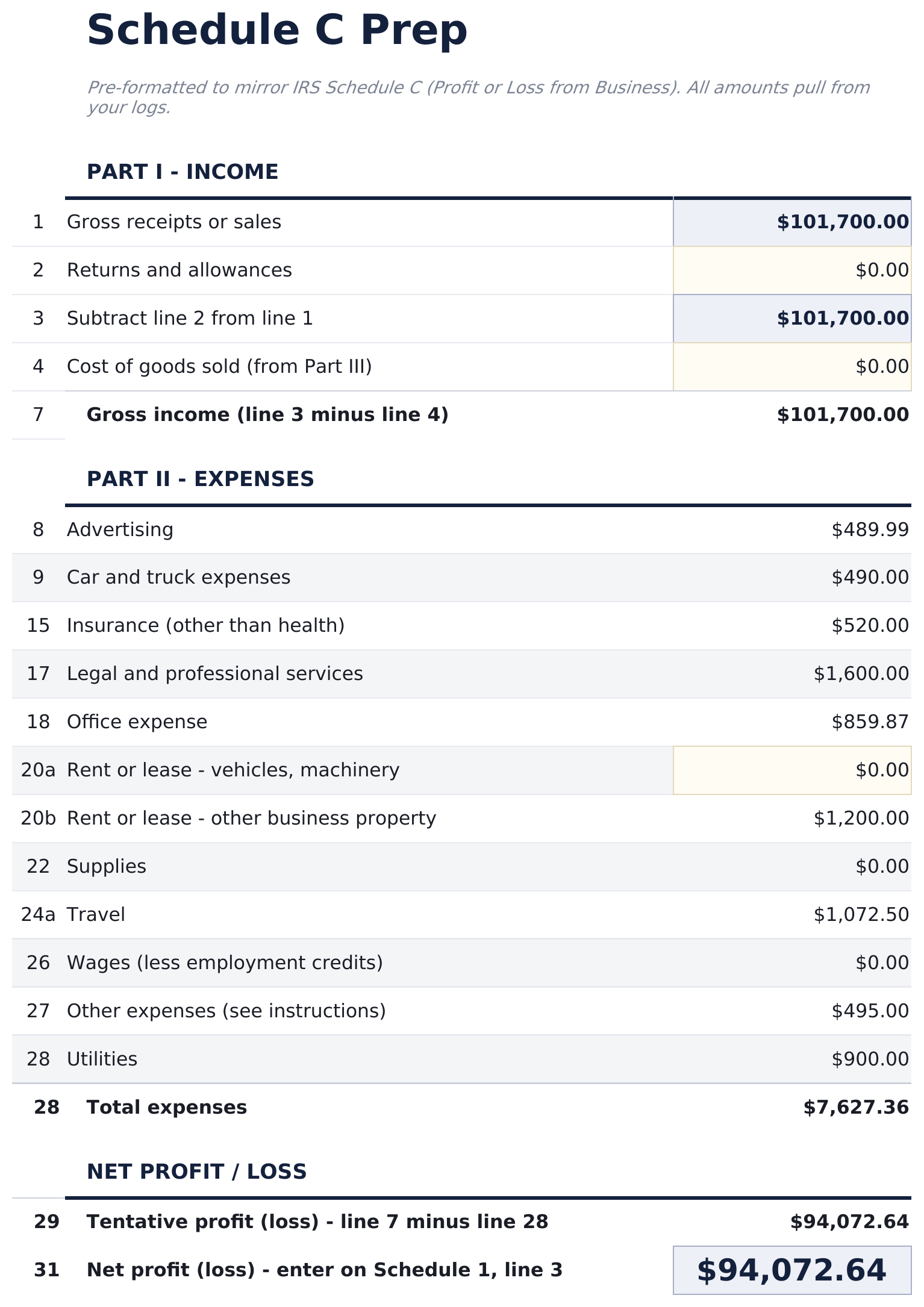Select the Office expense amount $859.87

870,722
